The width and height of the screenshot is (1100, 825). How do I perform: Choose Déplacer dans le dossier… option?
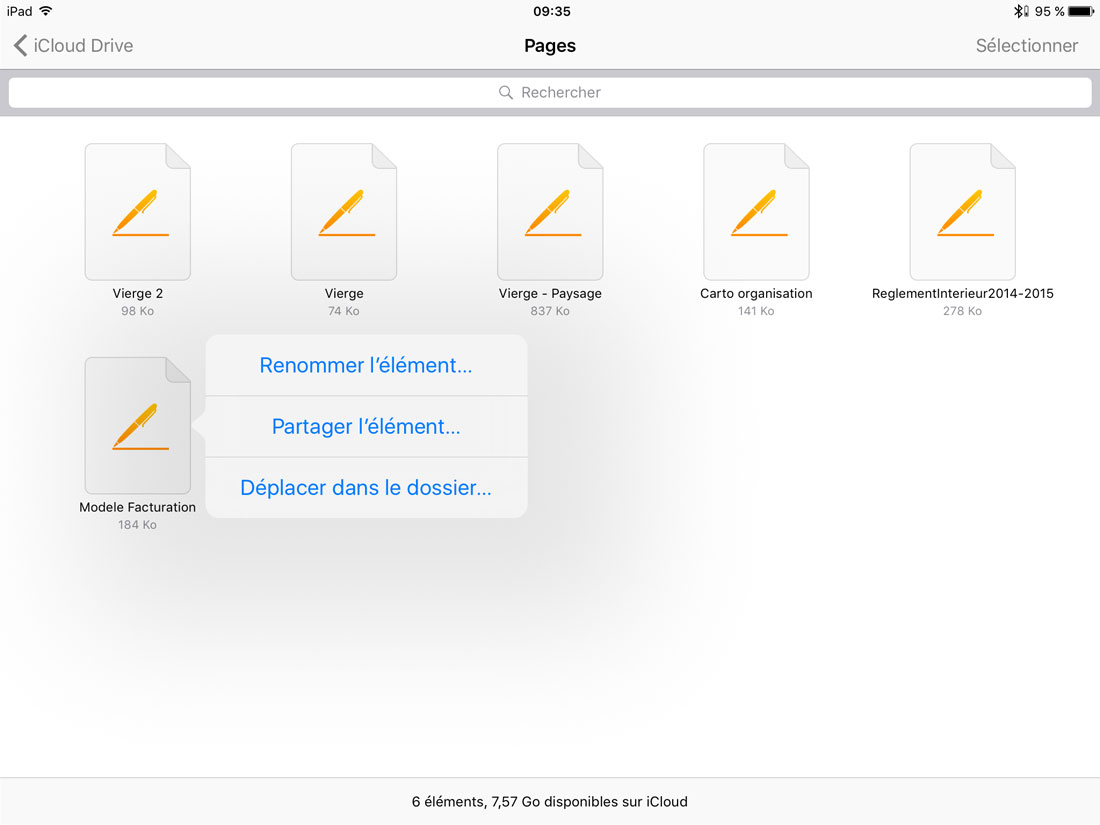click(x=366, y=488)
